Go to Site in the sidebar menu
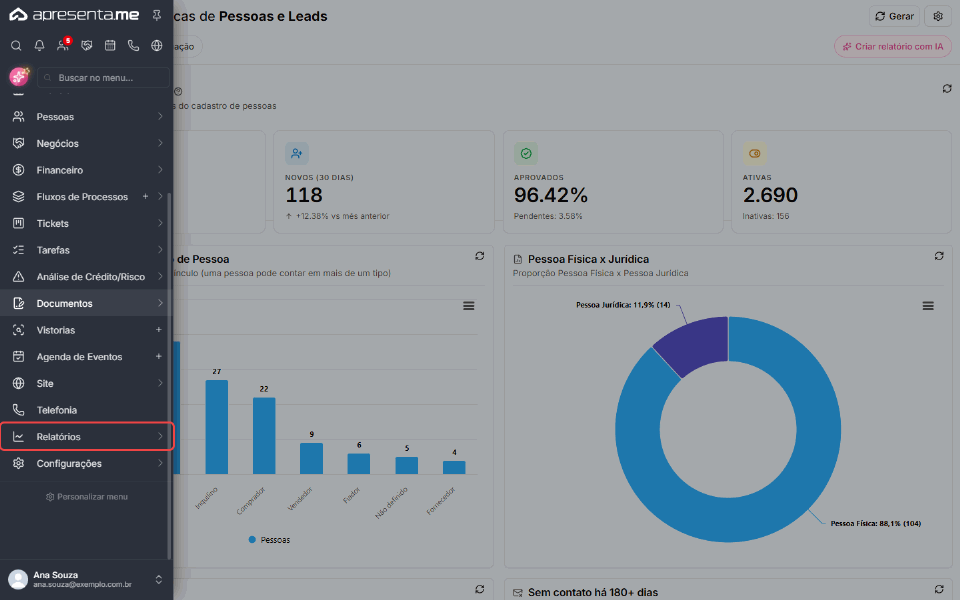 [86, 383]
